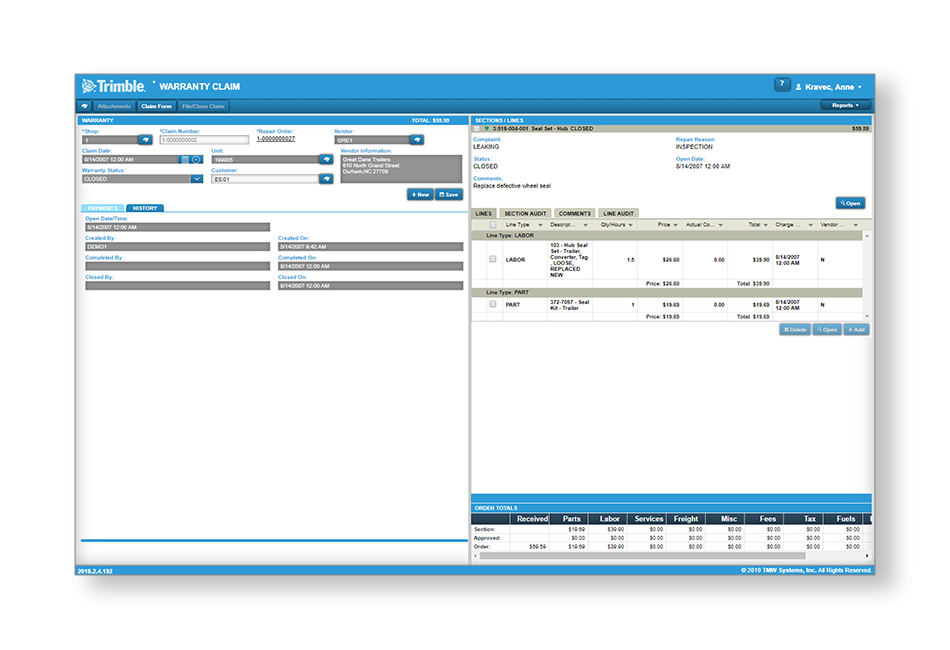The height and width of the screenshot is (650, 950).
Task: Check the PART line checkbox
Action: click(493, 304)
